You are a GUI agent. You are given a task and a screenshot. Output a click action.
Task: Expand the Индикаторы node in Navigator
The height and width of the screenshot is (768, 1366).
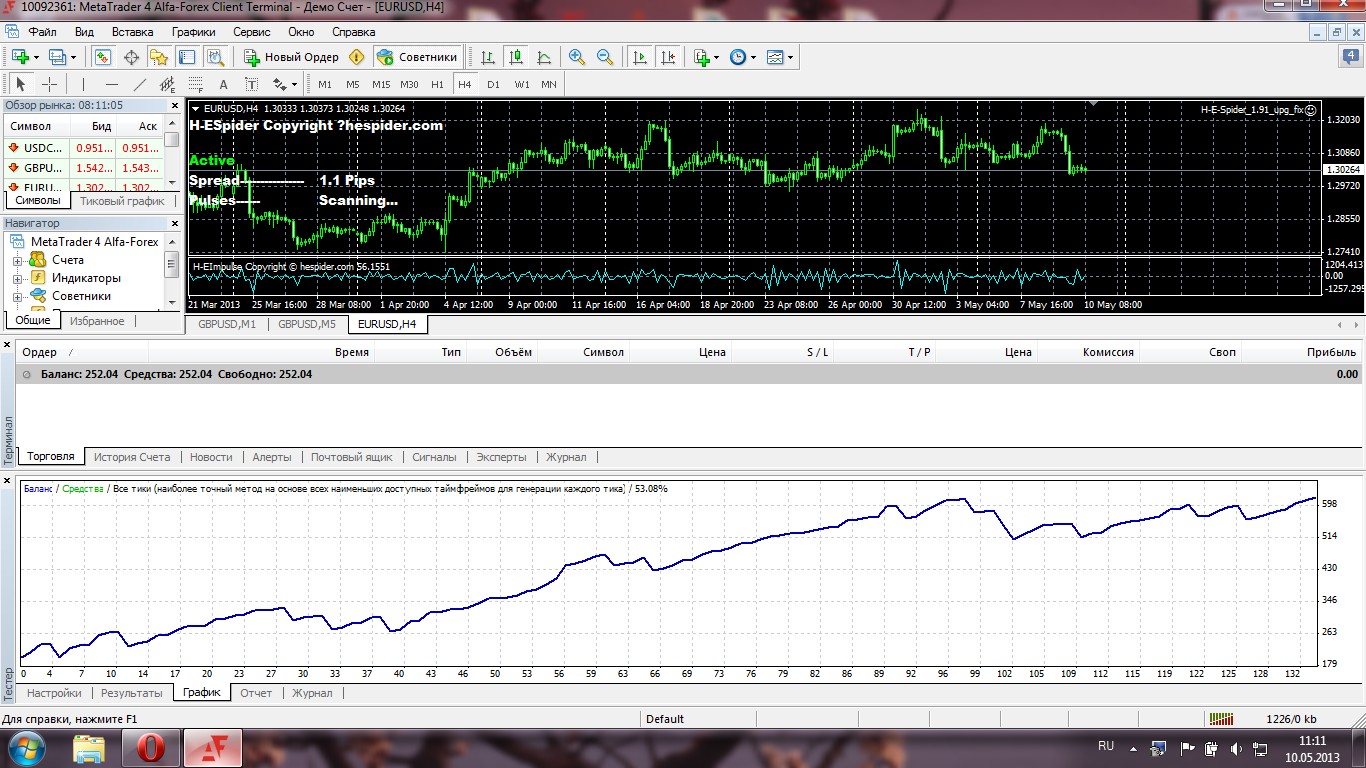point(17,279)
